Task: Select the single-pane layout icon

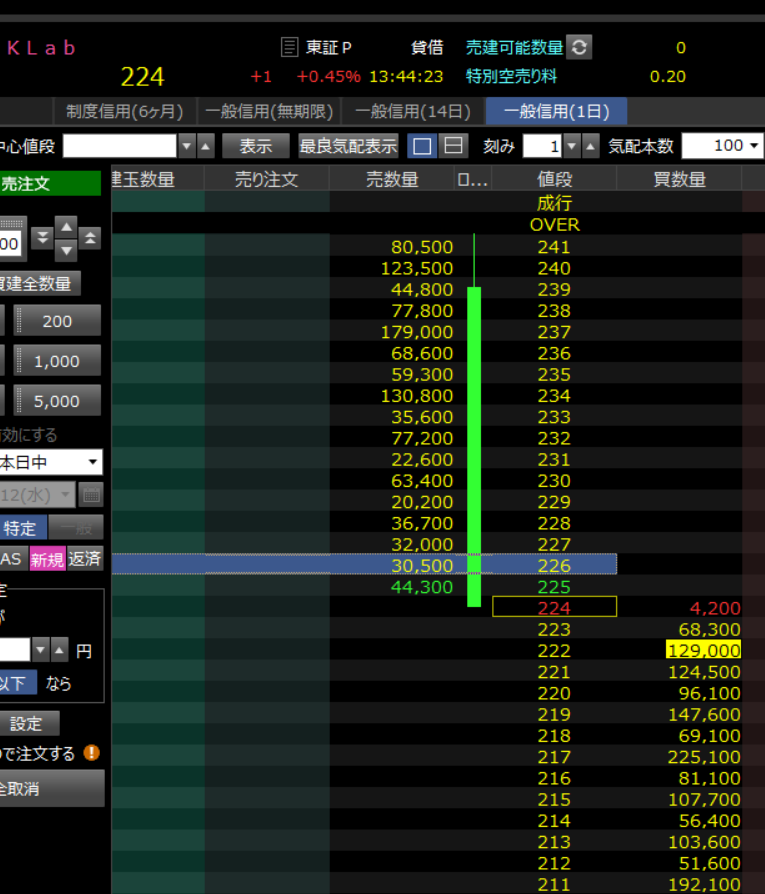Action: (423, 146)
